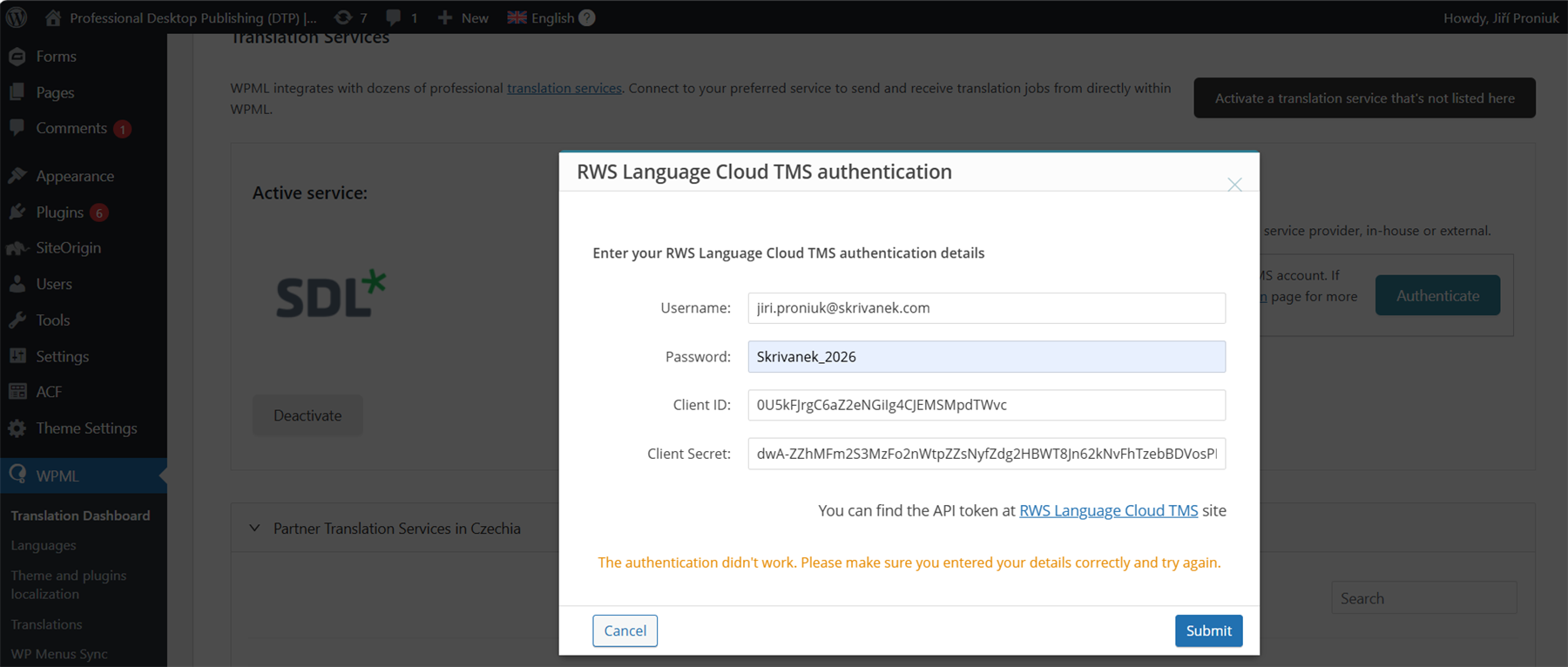The height and width of the screenshot is (667, 1568).
Task: Open the RWS Language Cloud TMS link
Action: pyautogui.click(x=1108, y=510)
